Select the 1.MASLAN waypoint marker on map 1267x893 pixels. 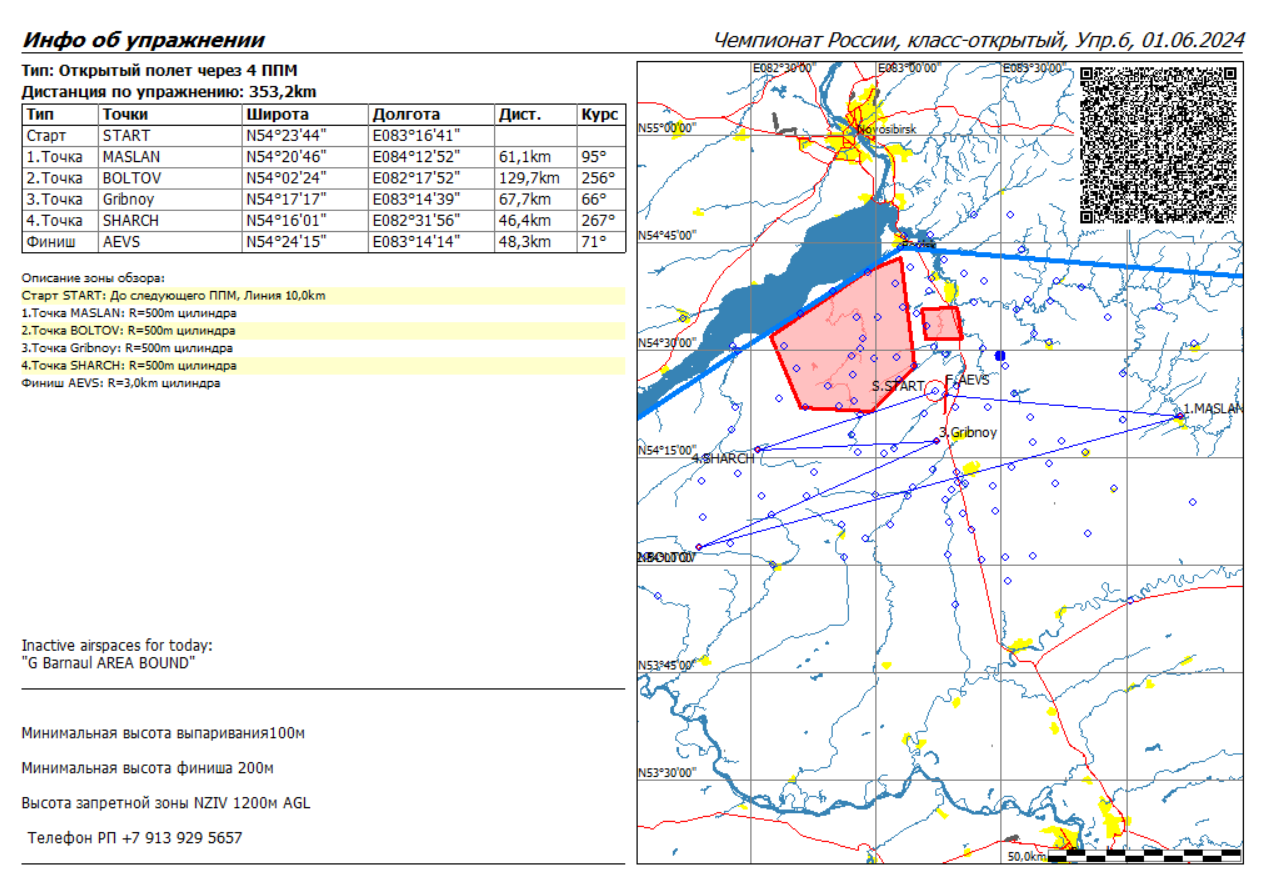(1180, 415)
